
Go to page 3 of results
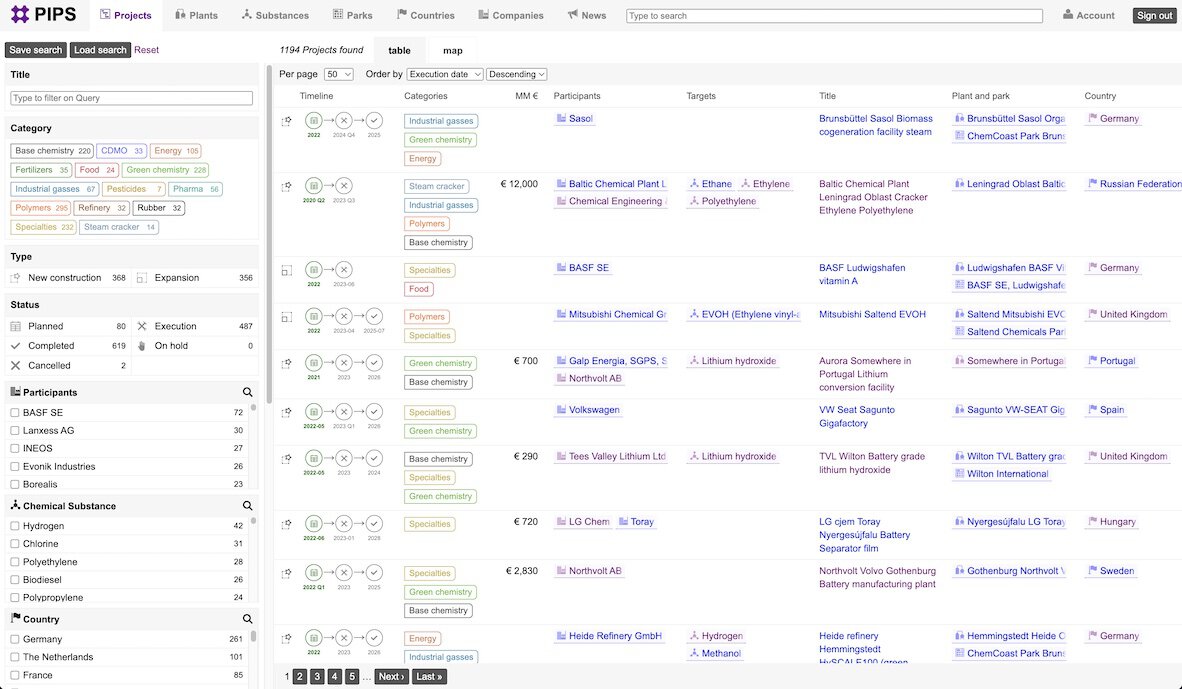click(317, 676)
